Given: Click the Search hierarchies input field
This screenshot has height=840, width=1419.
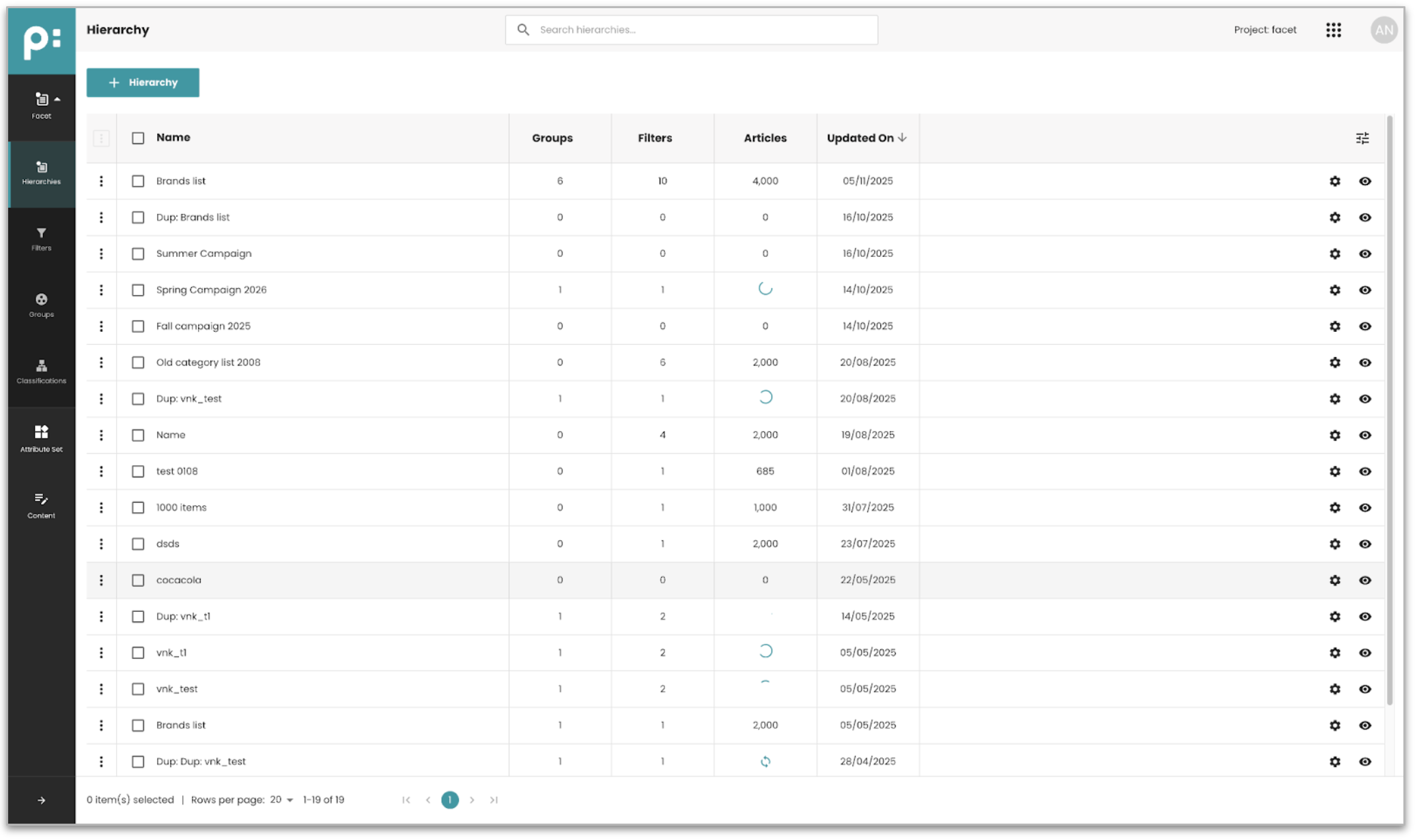Looking at the screenshot, I should [691, 30].
